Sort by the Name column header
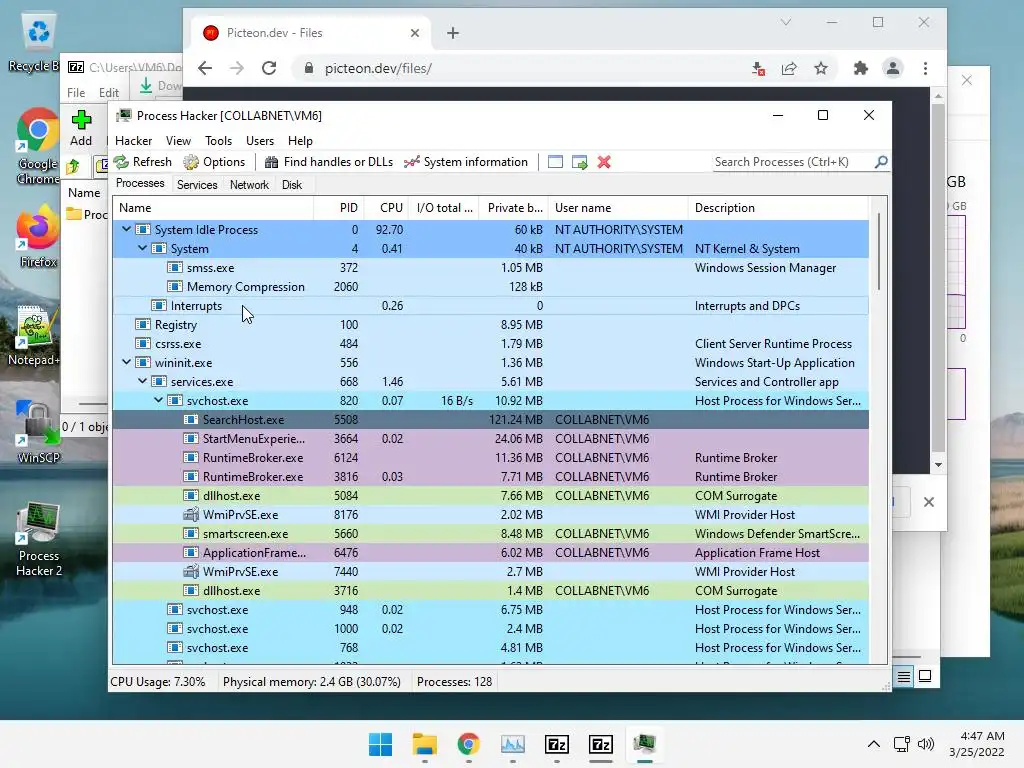This screenshot has width=1024, height=768. [213, 208]
